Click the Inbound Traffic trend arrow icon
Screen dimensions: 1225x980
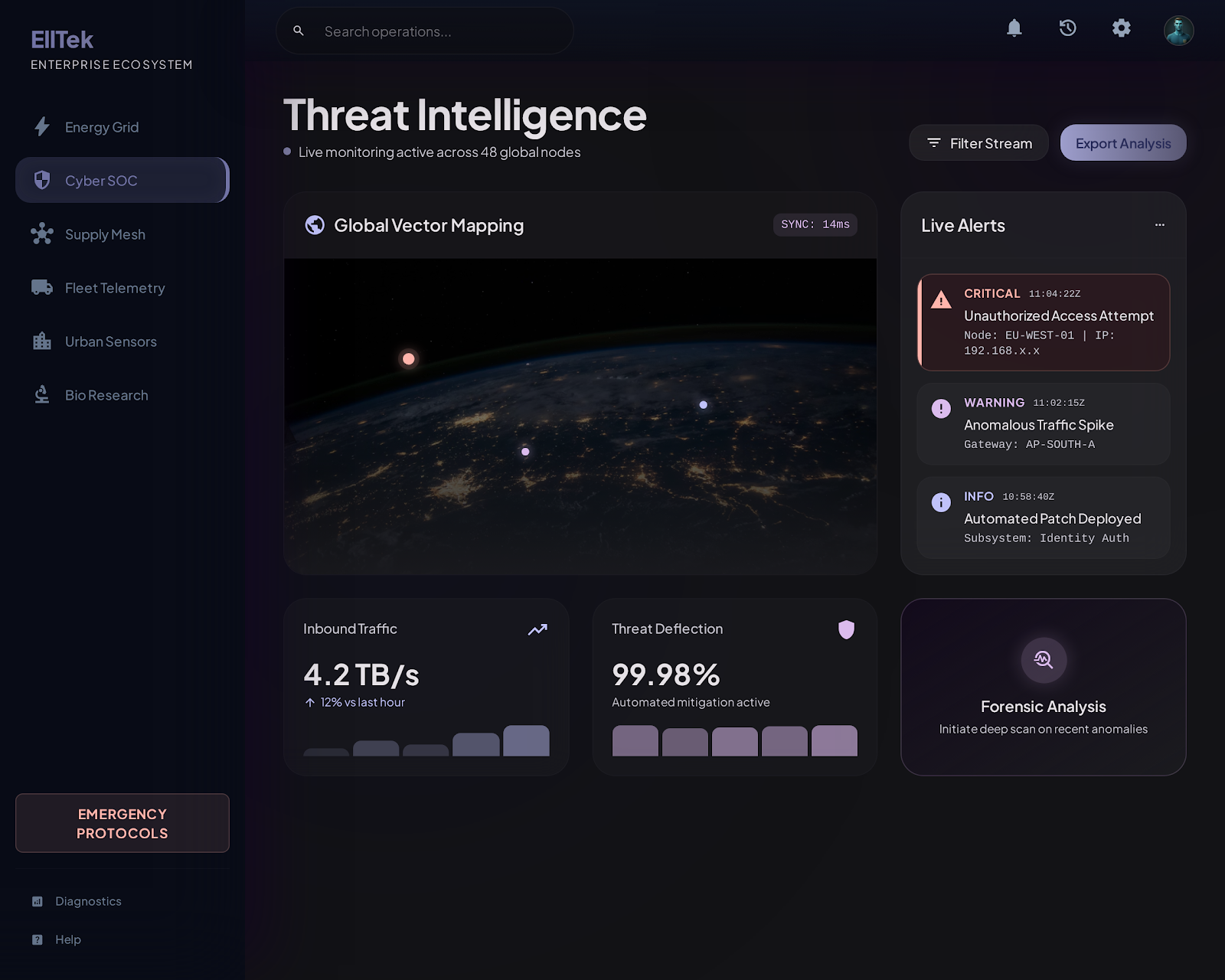pos(537,629)
